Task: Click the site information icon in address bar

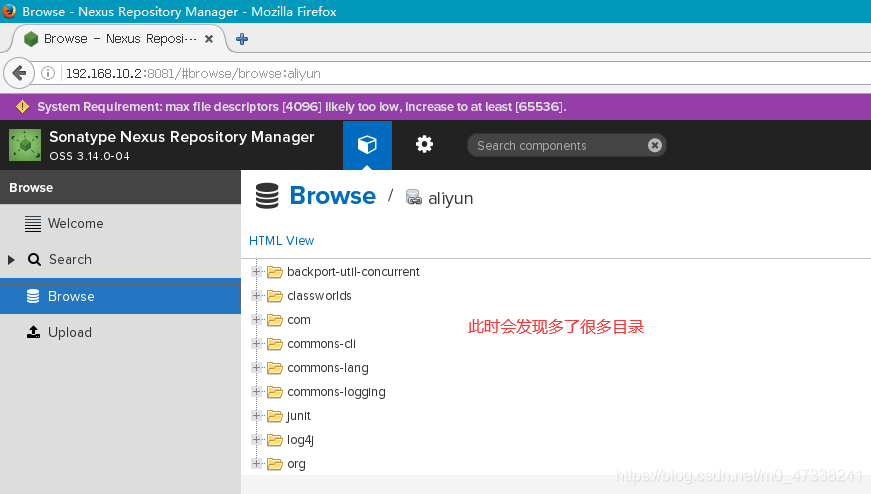Action: point(48,73)
